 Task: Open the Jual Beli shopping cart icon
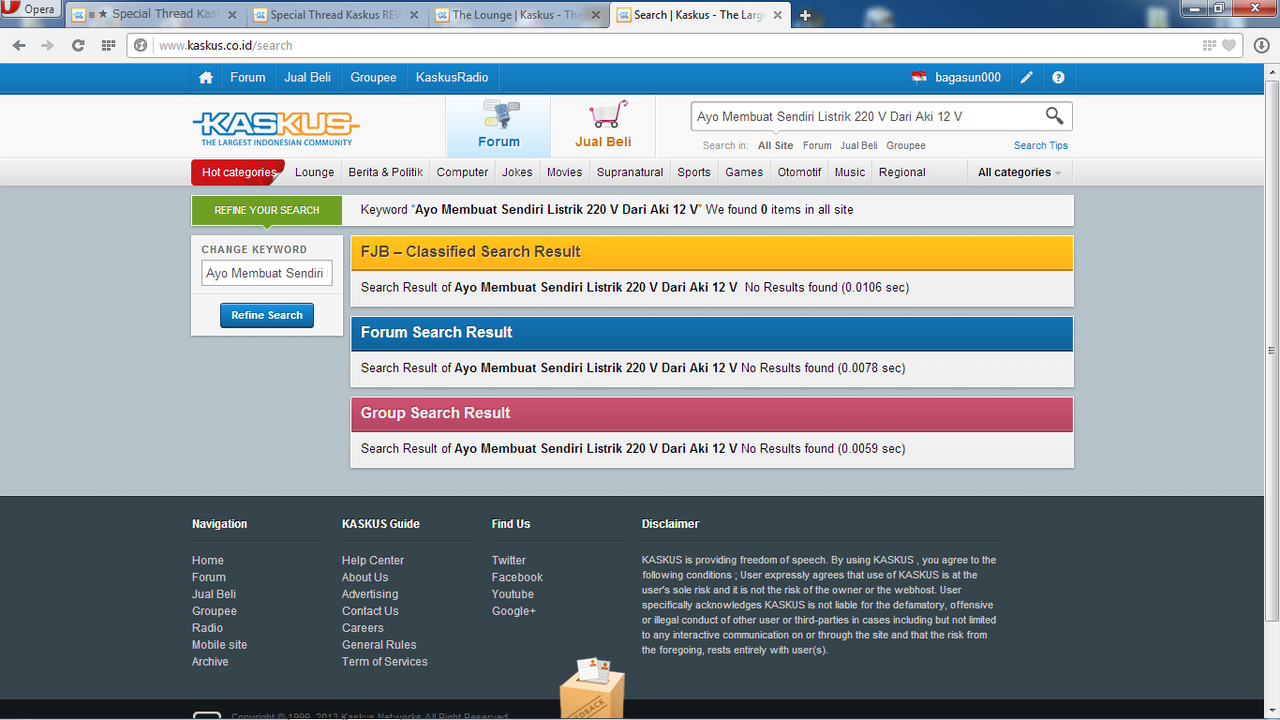click(x=603, y=126)
